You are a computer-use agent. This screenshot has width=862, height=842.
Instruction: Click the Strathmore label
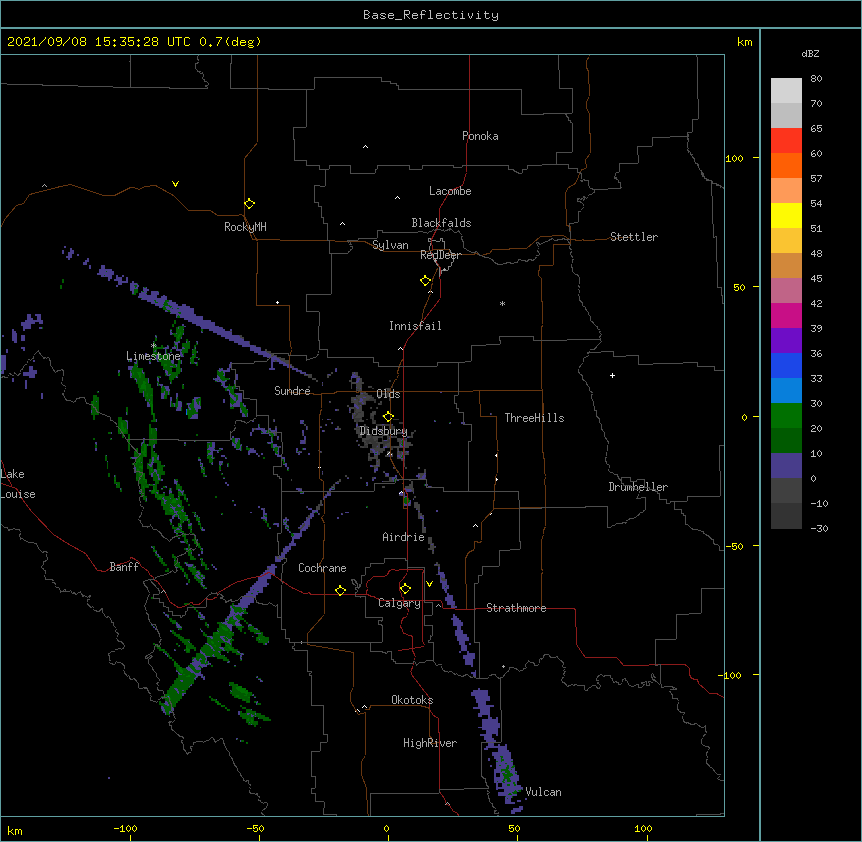(516, 608)
